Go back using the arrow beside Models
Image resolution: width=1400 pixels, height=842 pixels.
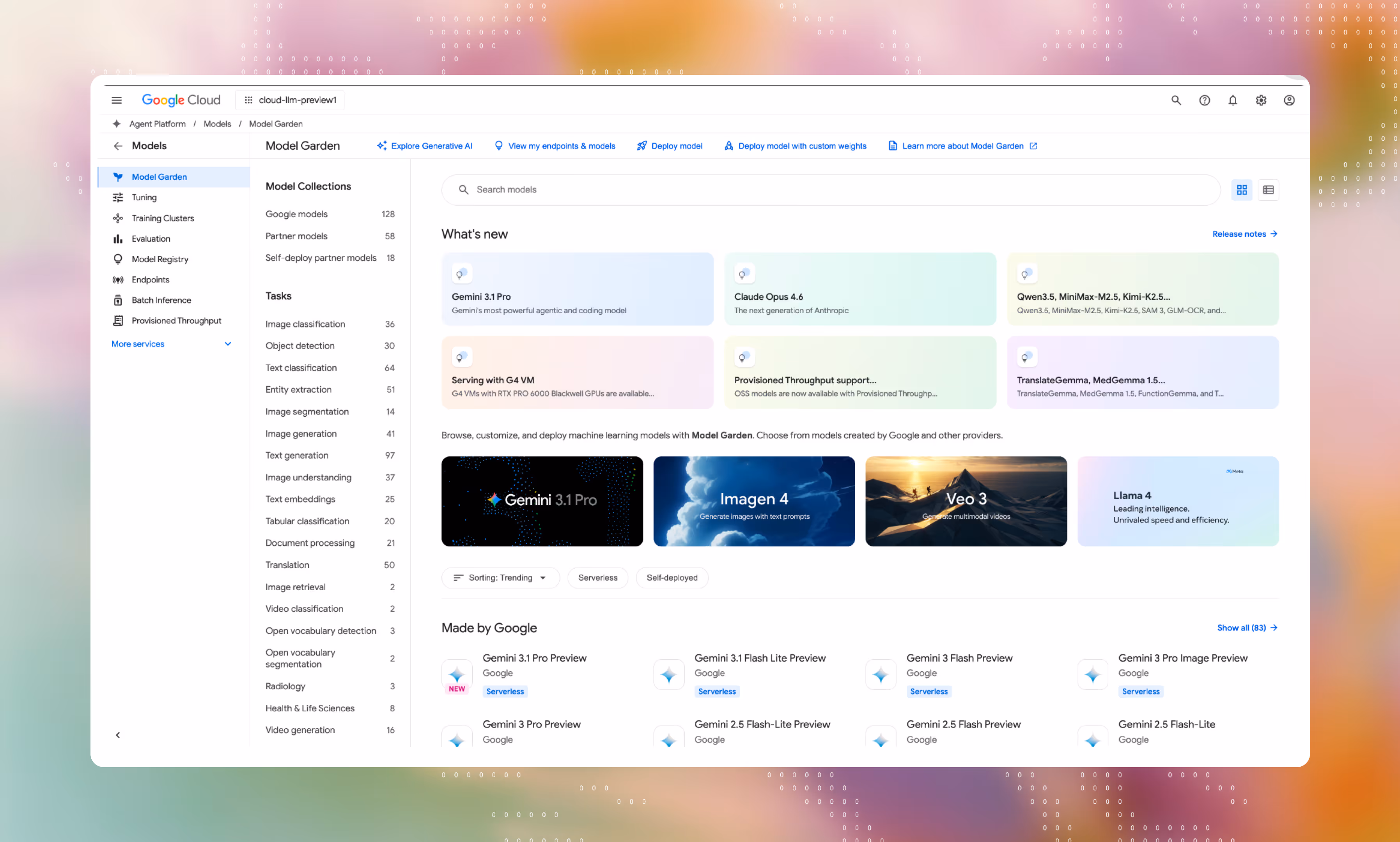117,146
